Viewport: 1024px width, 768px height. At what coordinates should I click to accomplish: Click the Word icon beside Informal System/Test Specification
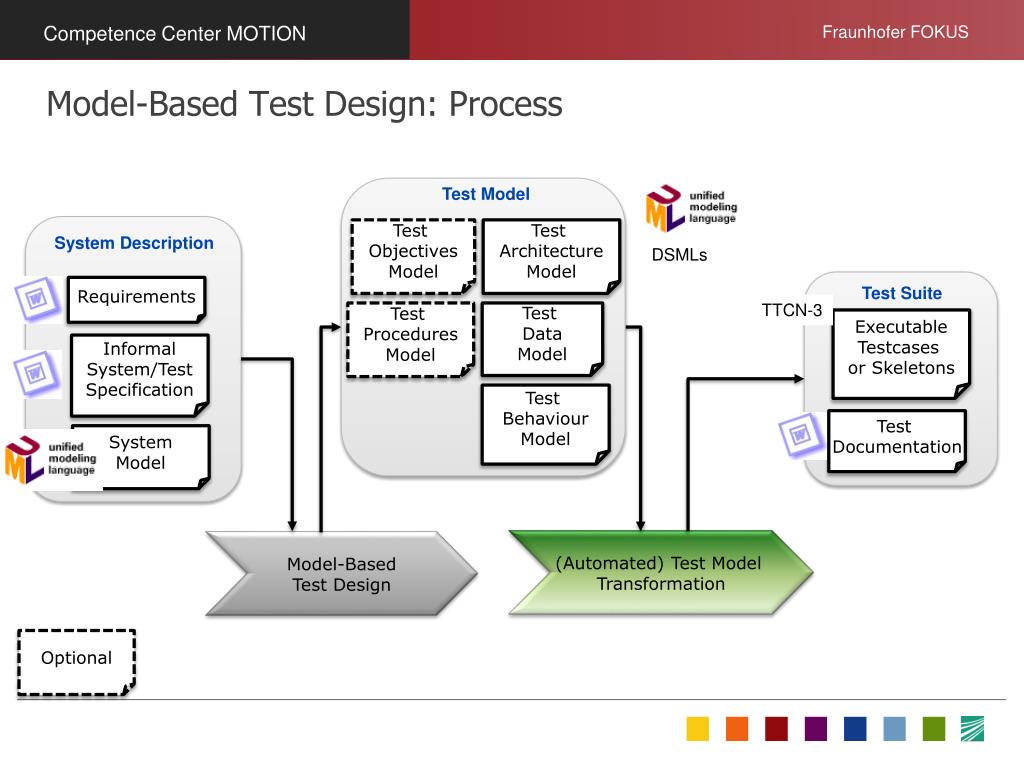(x=37, y=374)
